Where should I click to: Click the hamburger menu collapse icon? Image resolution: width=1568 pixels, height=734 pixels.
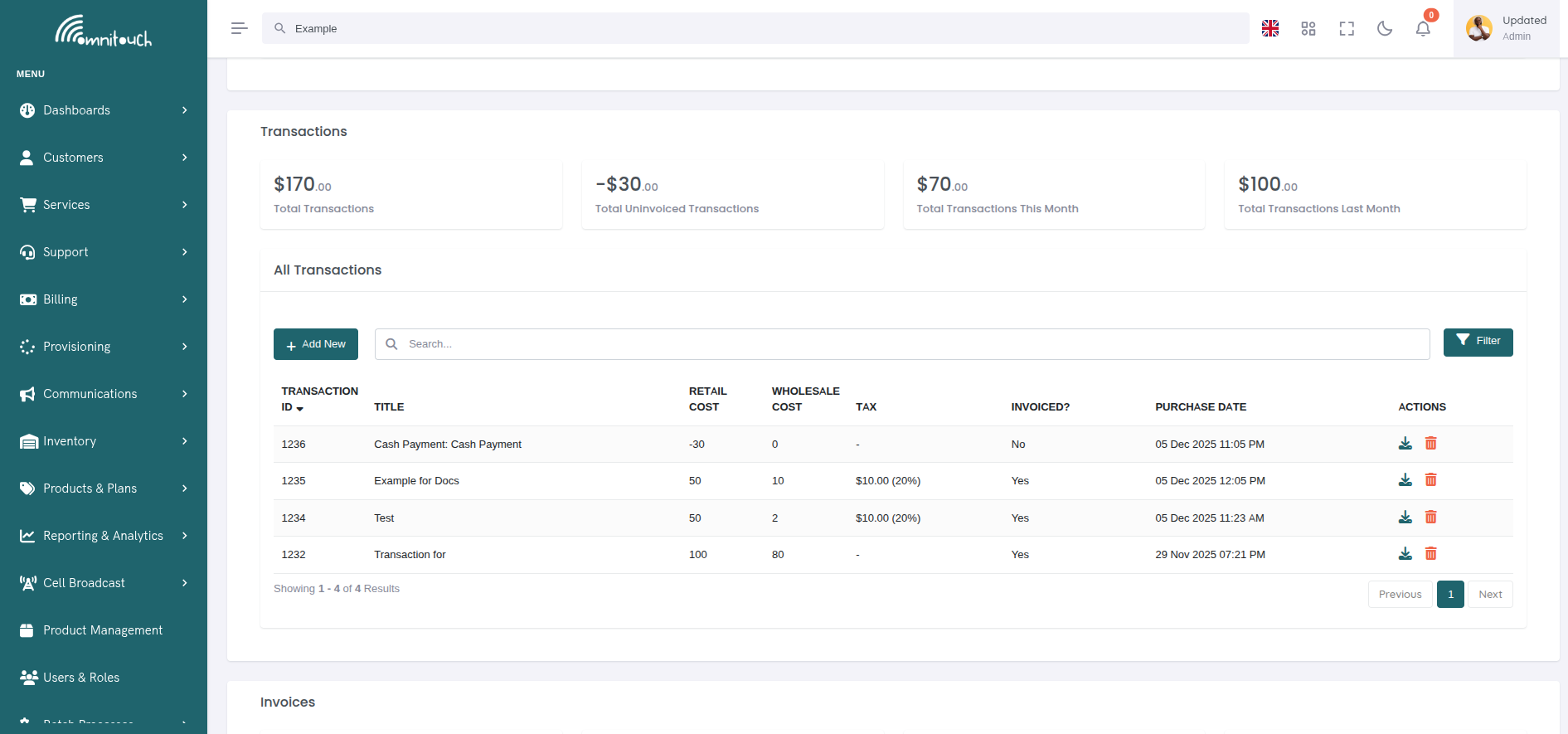239,28
